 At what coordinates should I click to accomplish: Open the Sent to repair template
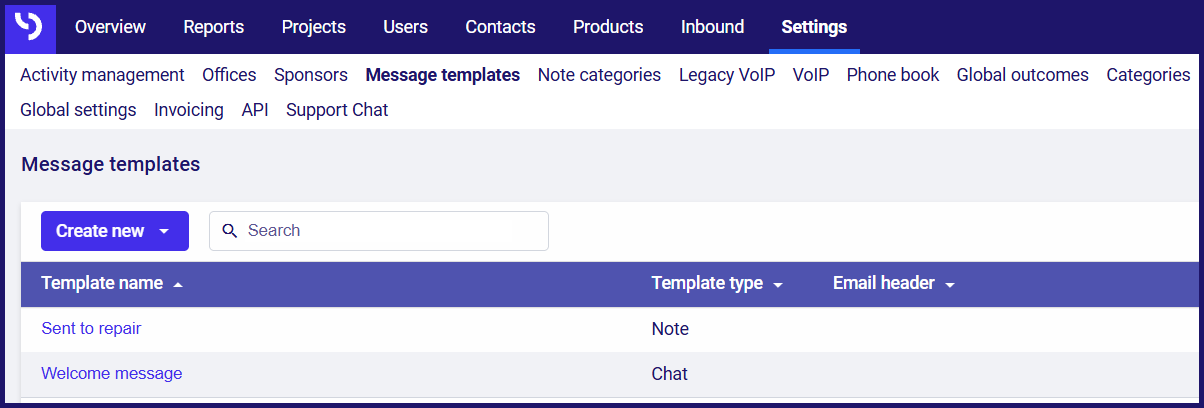click(98, 328)
